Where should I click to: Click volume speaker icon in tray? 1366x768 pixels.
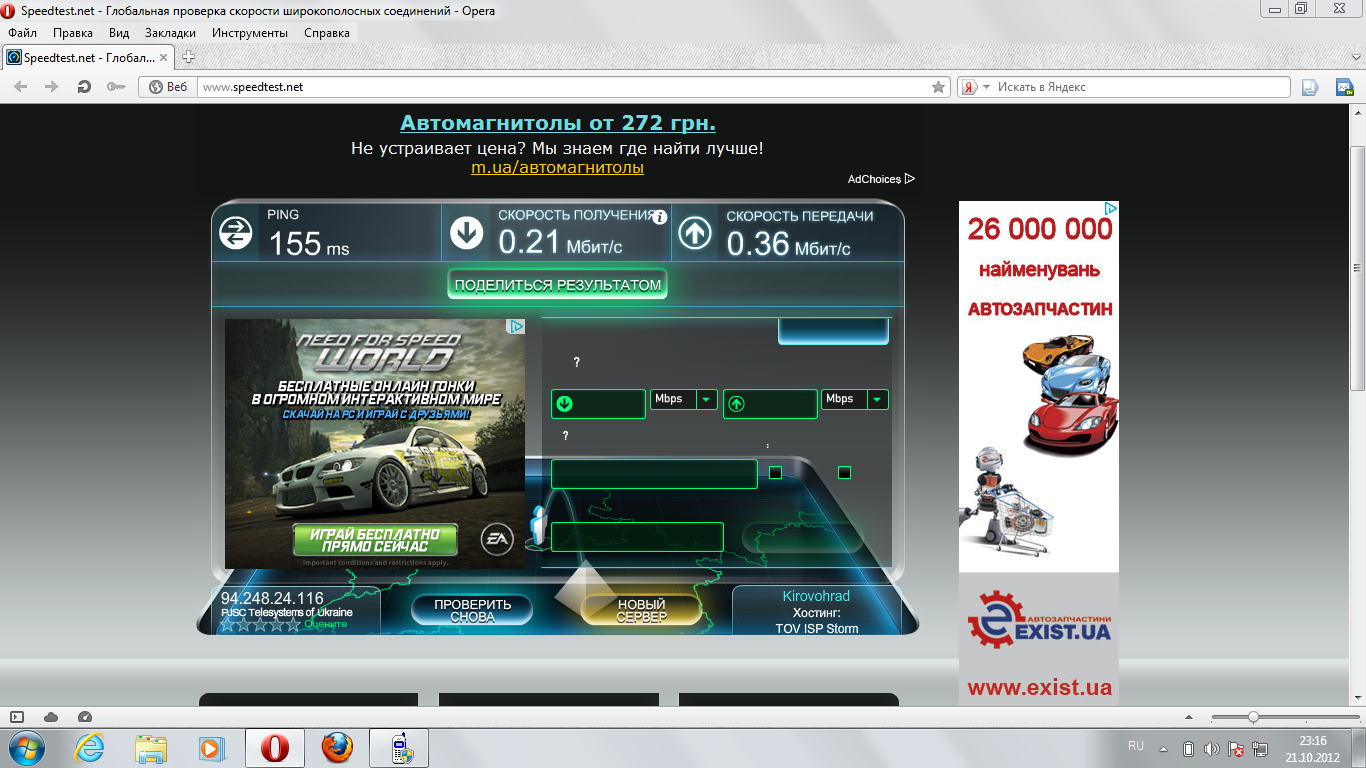click(1212, 749)
